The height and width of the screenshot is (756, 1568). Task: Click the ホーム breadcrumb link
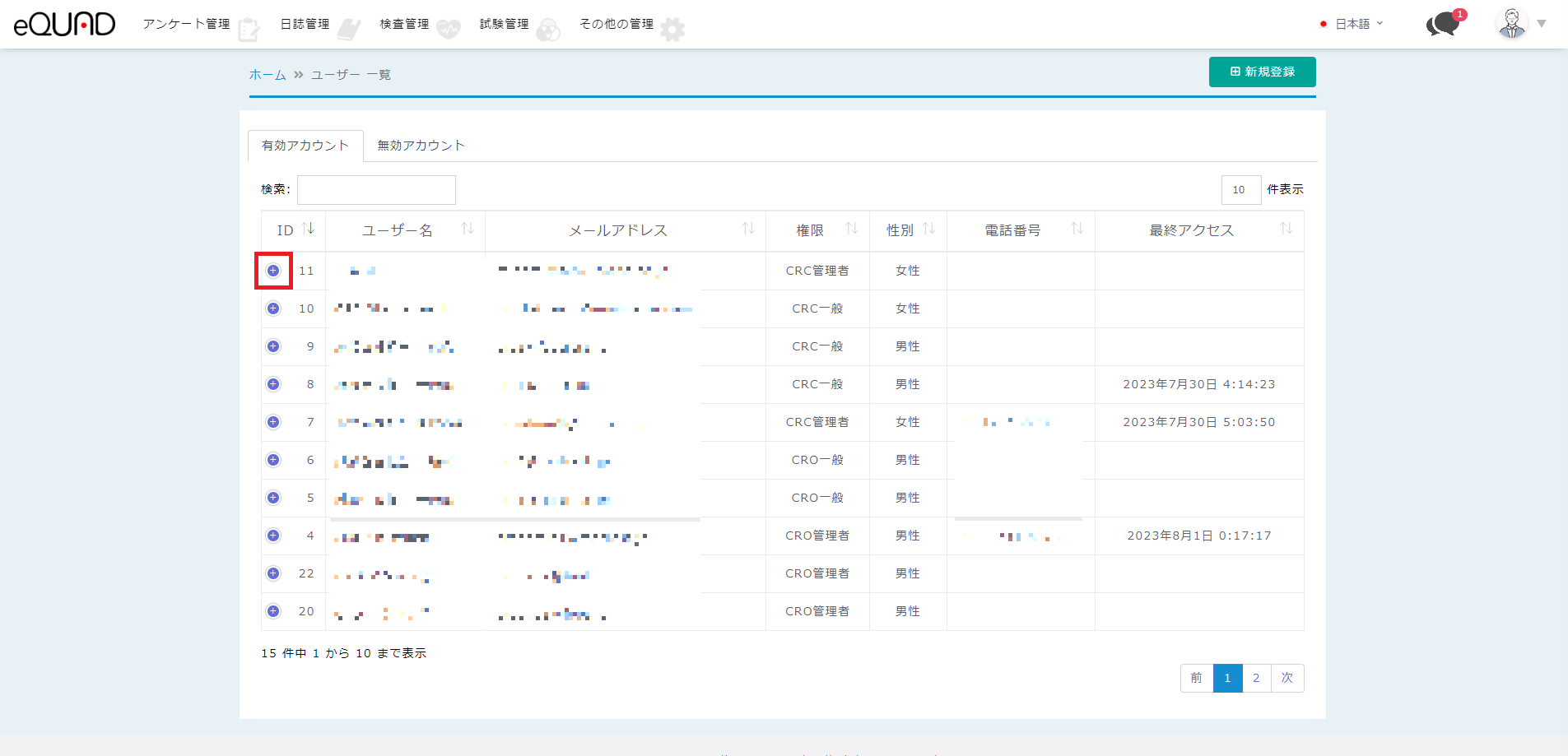tap(268, 75)
